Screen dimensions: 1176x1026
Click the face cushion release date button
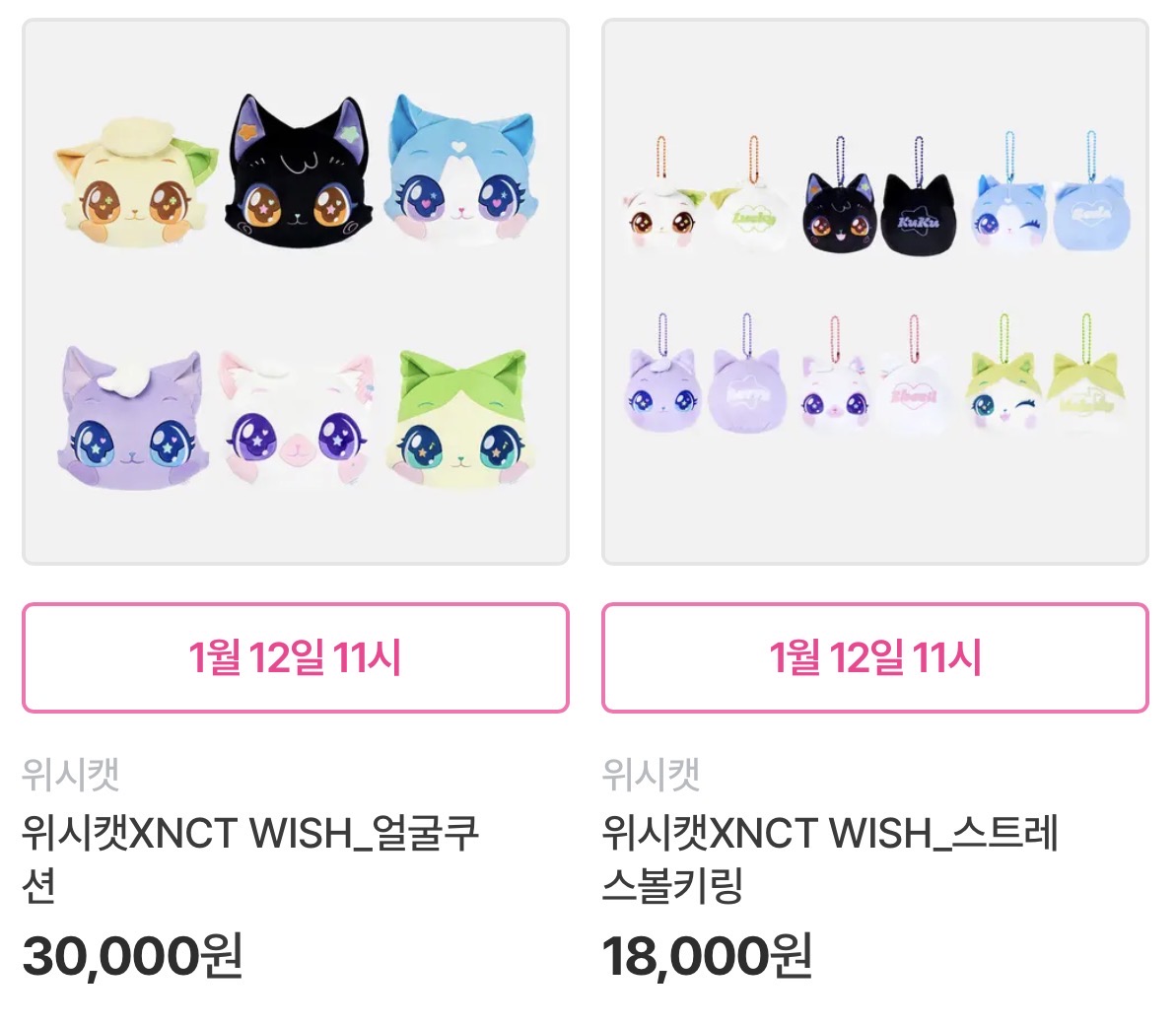pyautogui.click(x=296, y=657)
